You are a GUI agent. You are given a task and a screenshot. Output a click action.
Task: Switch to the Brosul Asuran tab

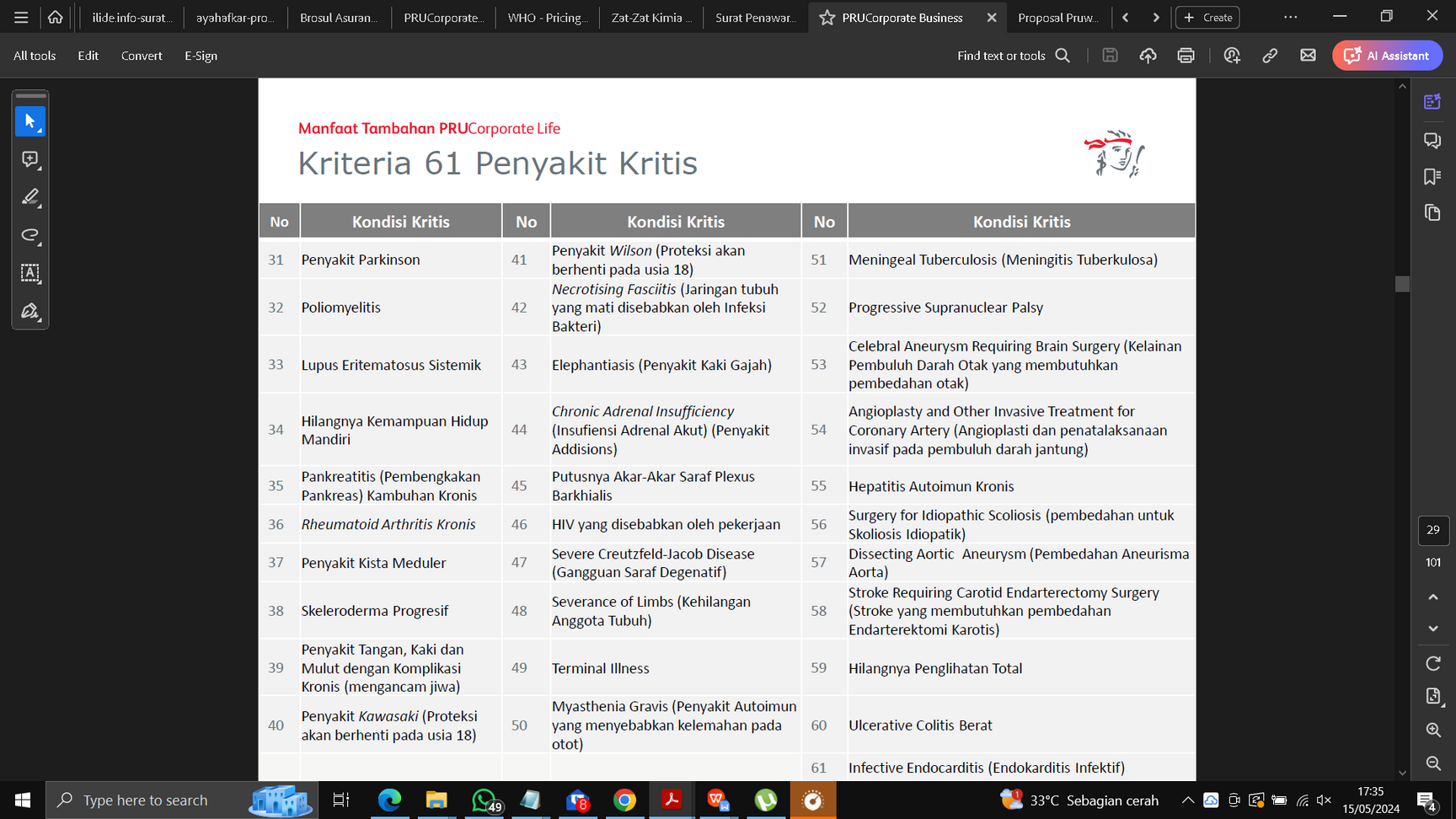(x=339, y=17)
